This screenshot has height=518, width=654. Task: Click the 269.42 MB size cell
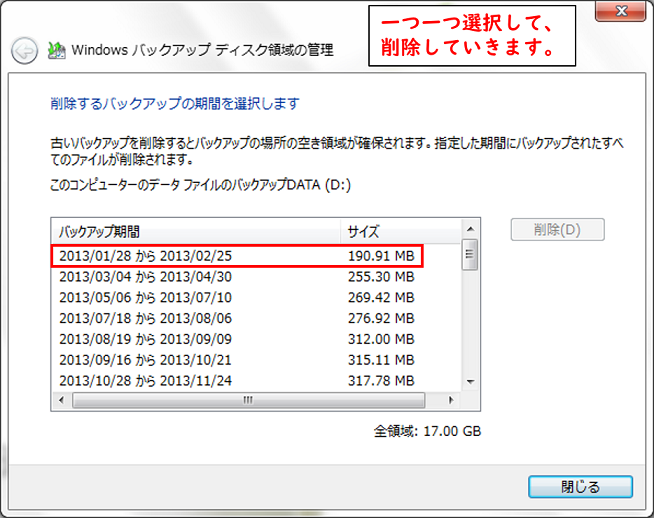click(381, 297)
